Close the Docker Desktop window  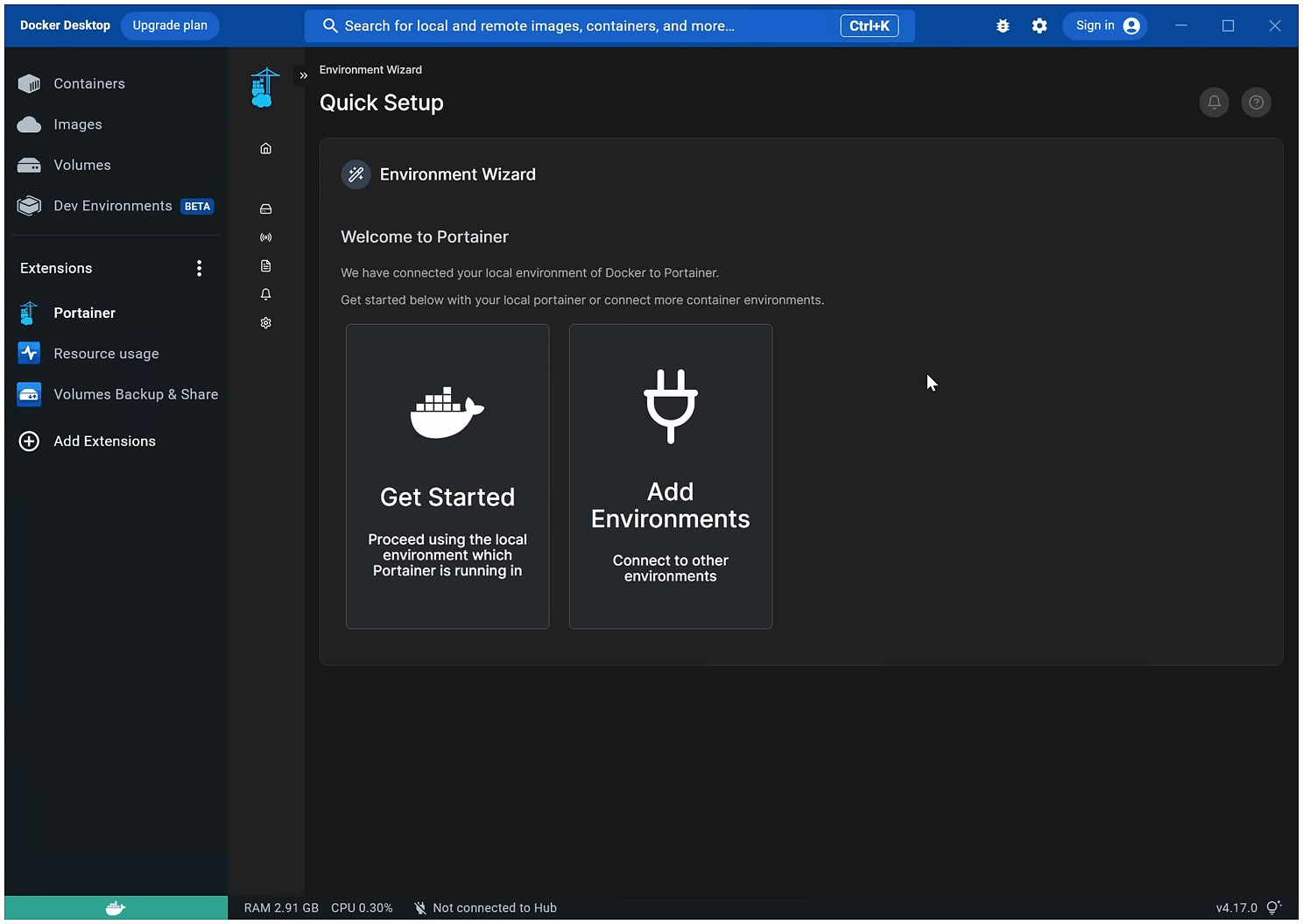coord(1275,26)
